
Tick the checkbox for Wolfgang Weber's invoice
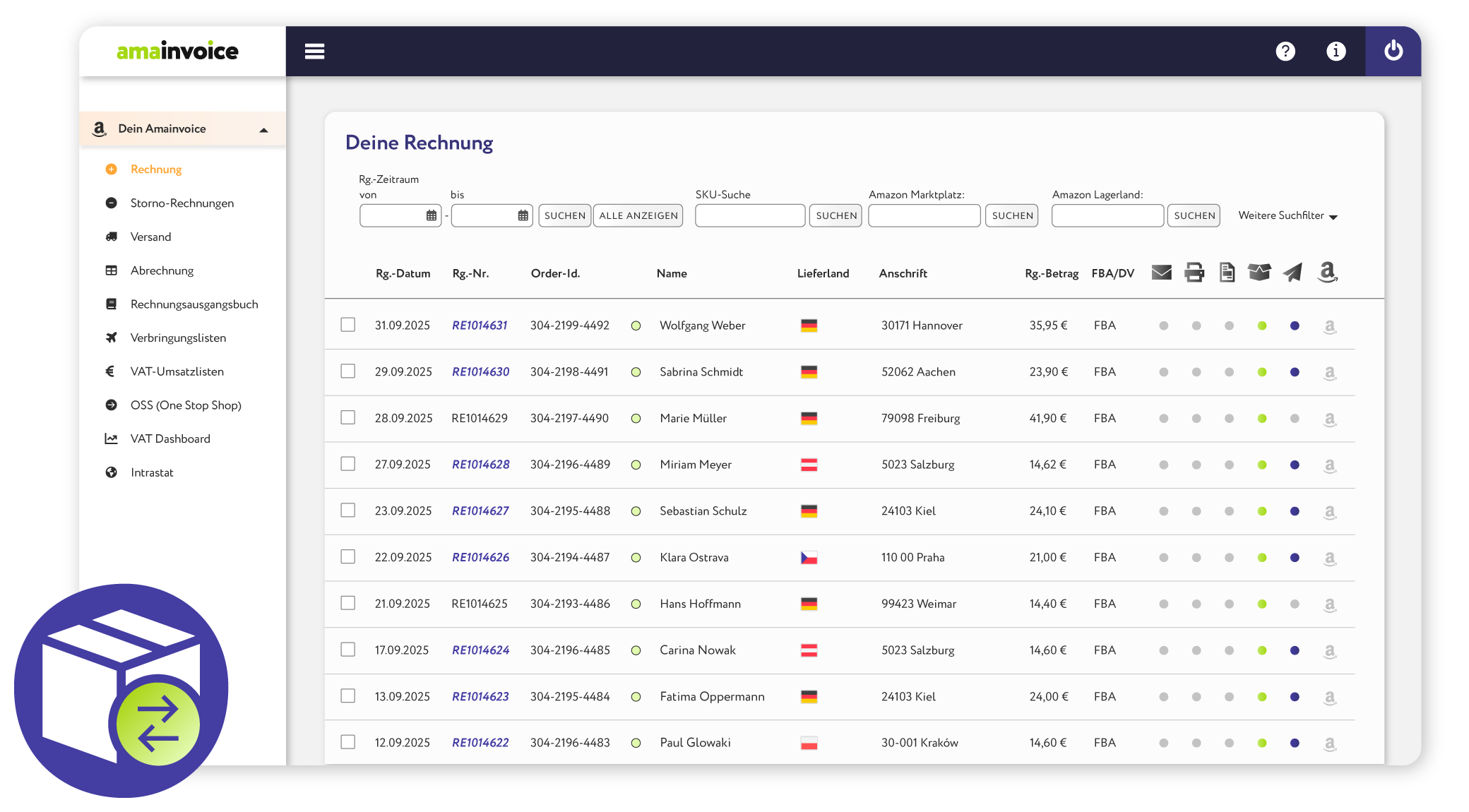347,325
